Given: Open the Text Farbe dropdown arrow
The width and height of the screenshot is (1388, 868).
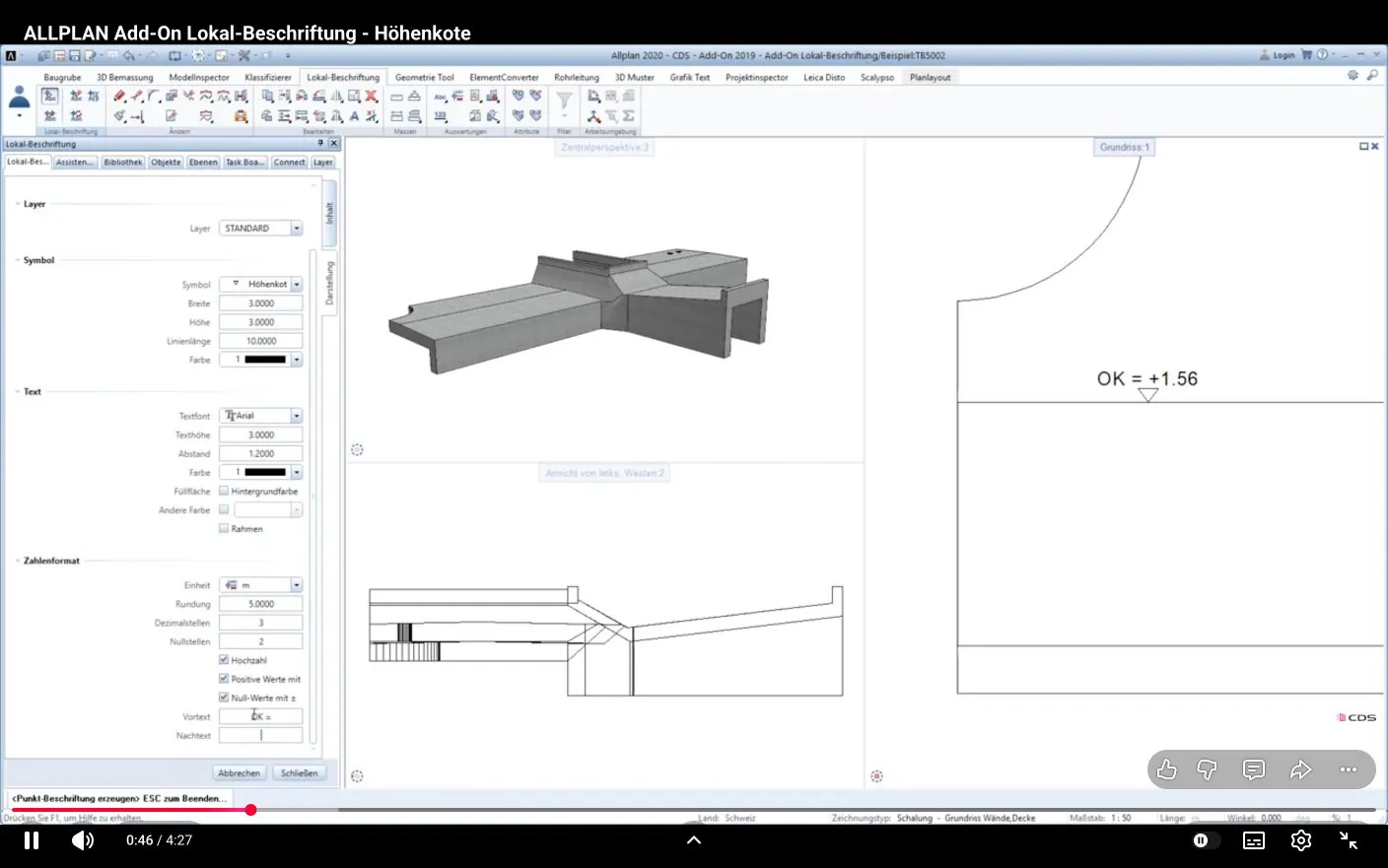Looking at the screenshot, I should [x=296, y=473].
